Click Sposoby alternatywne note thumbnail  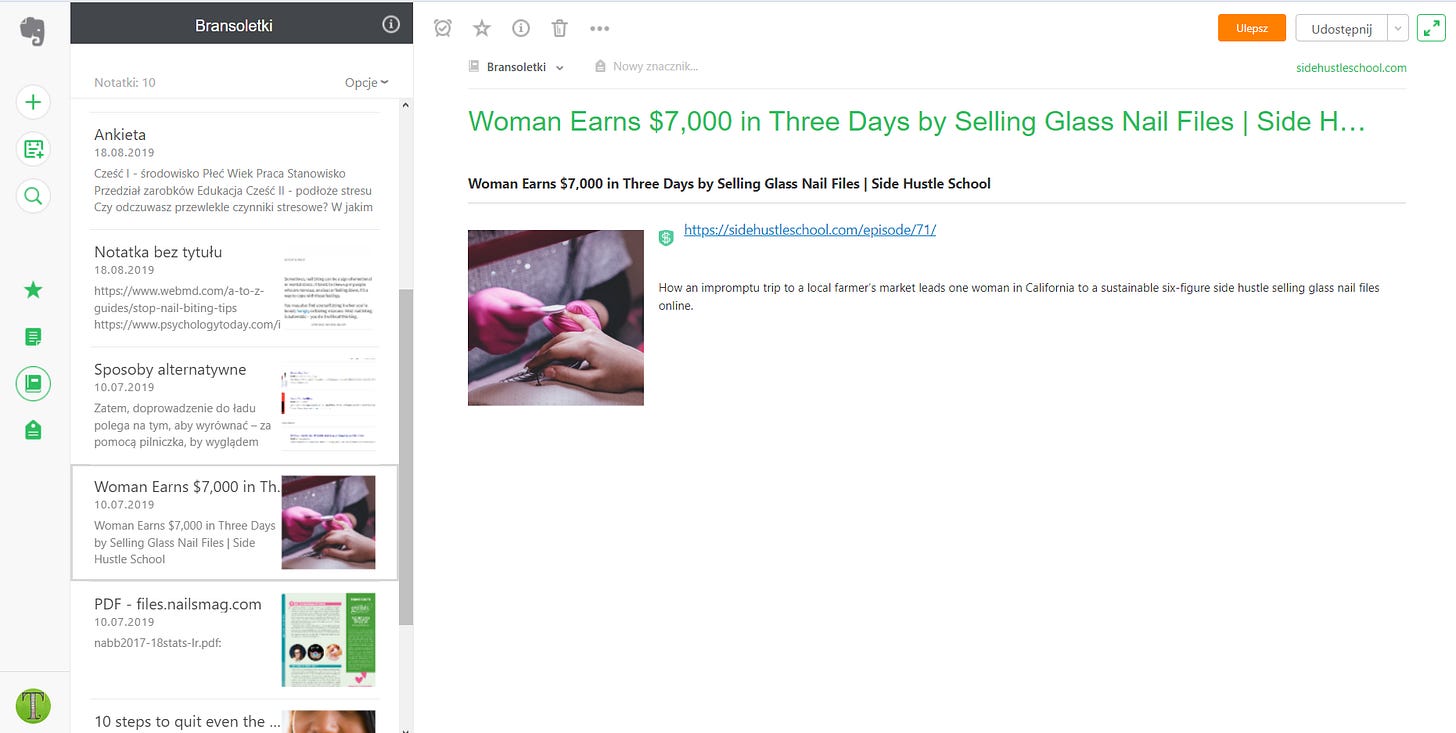pyautogui.click(x=329, y=405)
